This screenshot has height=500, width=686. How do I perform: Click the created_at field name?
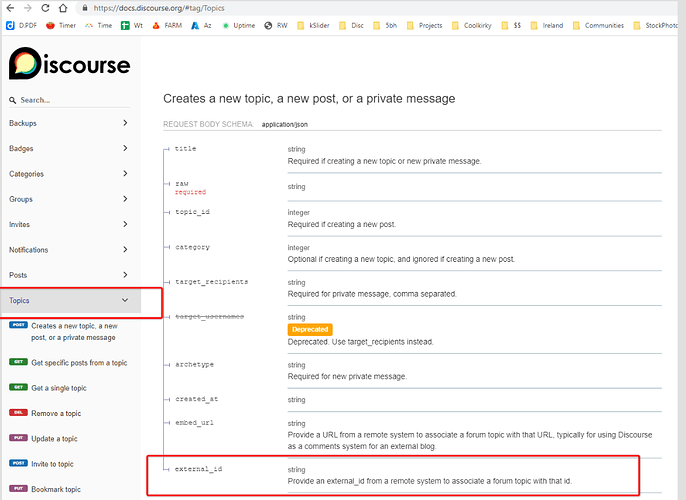196,399
